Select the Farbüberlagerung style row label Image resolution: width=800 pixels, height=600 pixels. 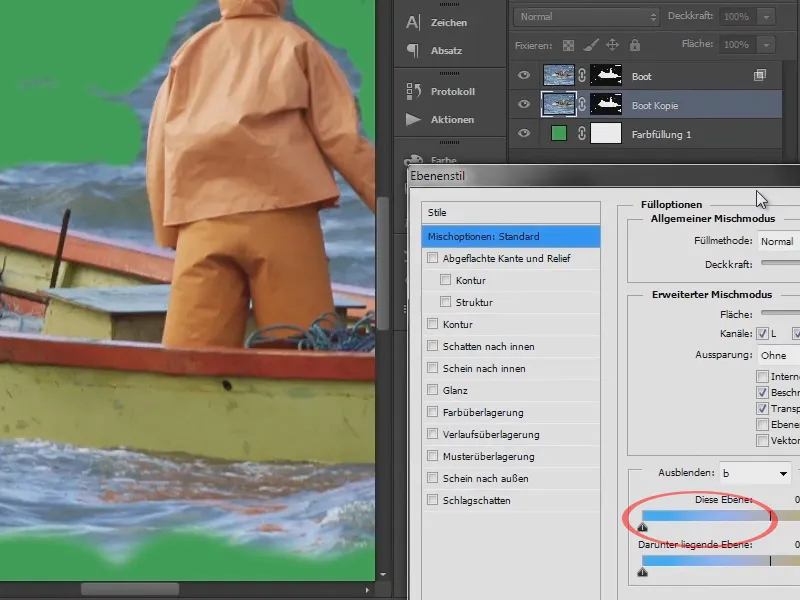click(483, 412)
